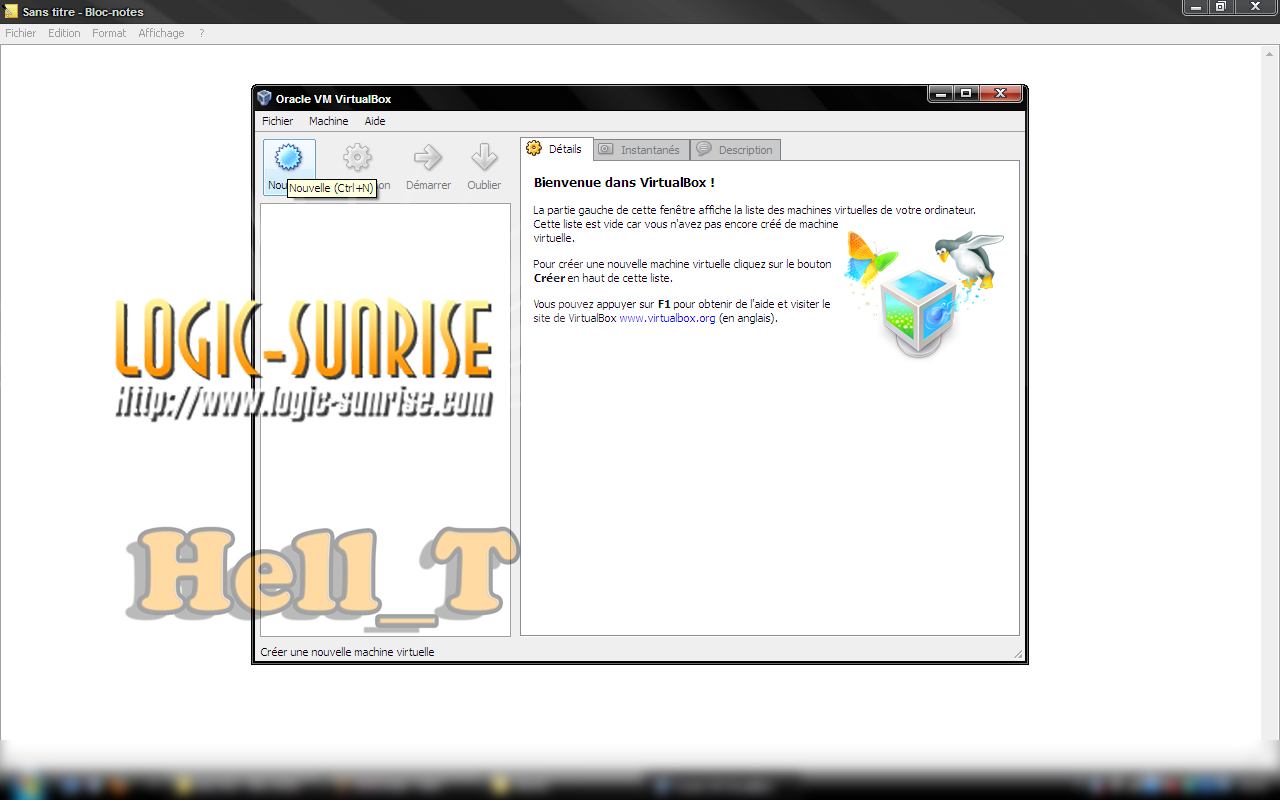Screen dimensions: 1280x800
Task: Click the Démarrer arrow toolbar icon
Action: click(428, 157)
